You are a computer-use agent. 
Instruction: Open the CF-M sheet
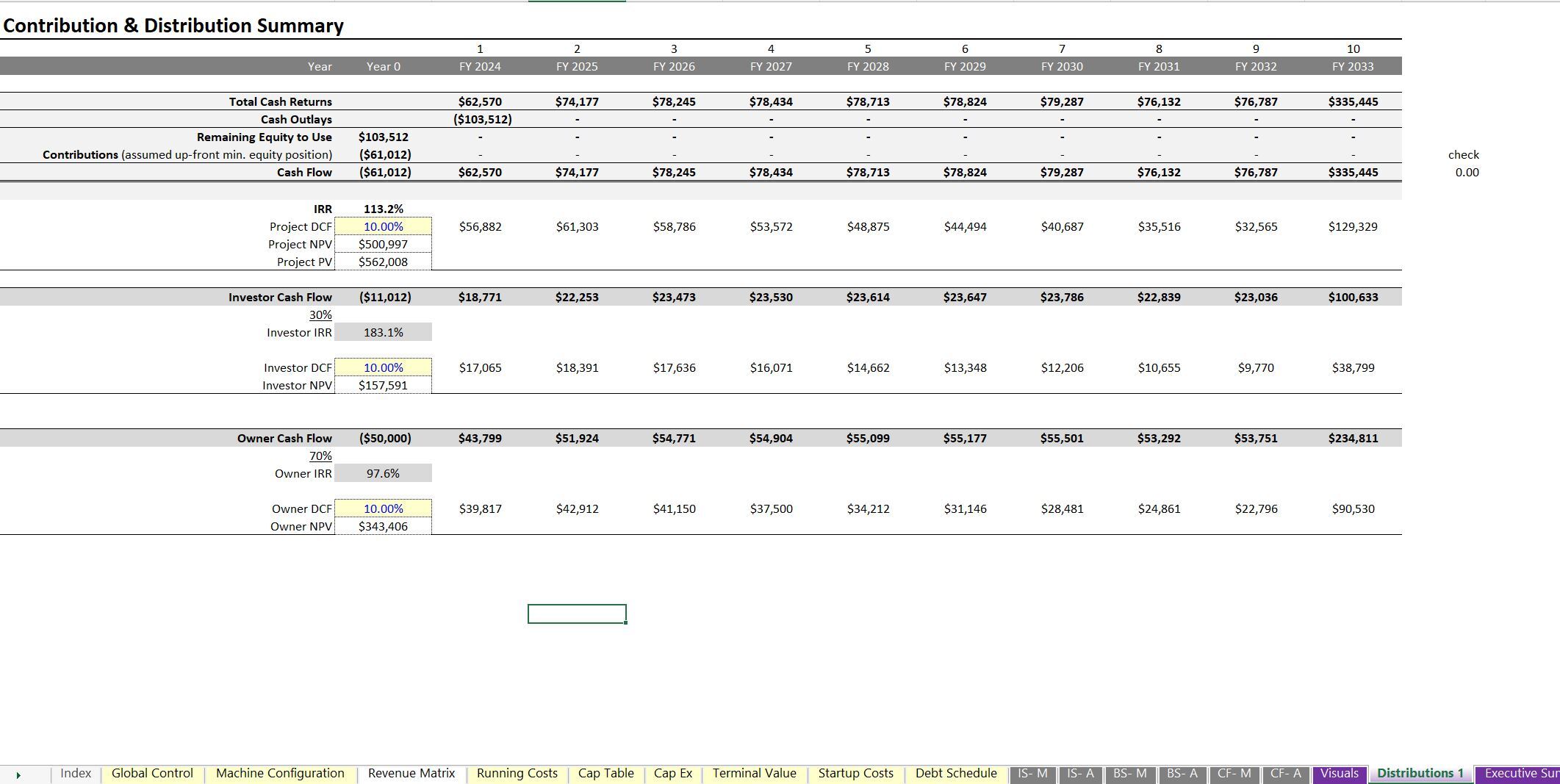(1232, 773)
